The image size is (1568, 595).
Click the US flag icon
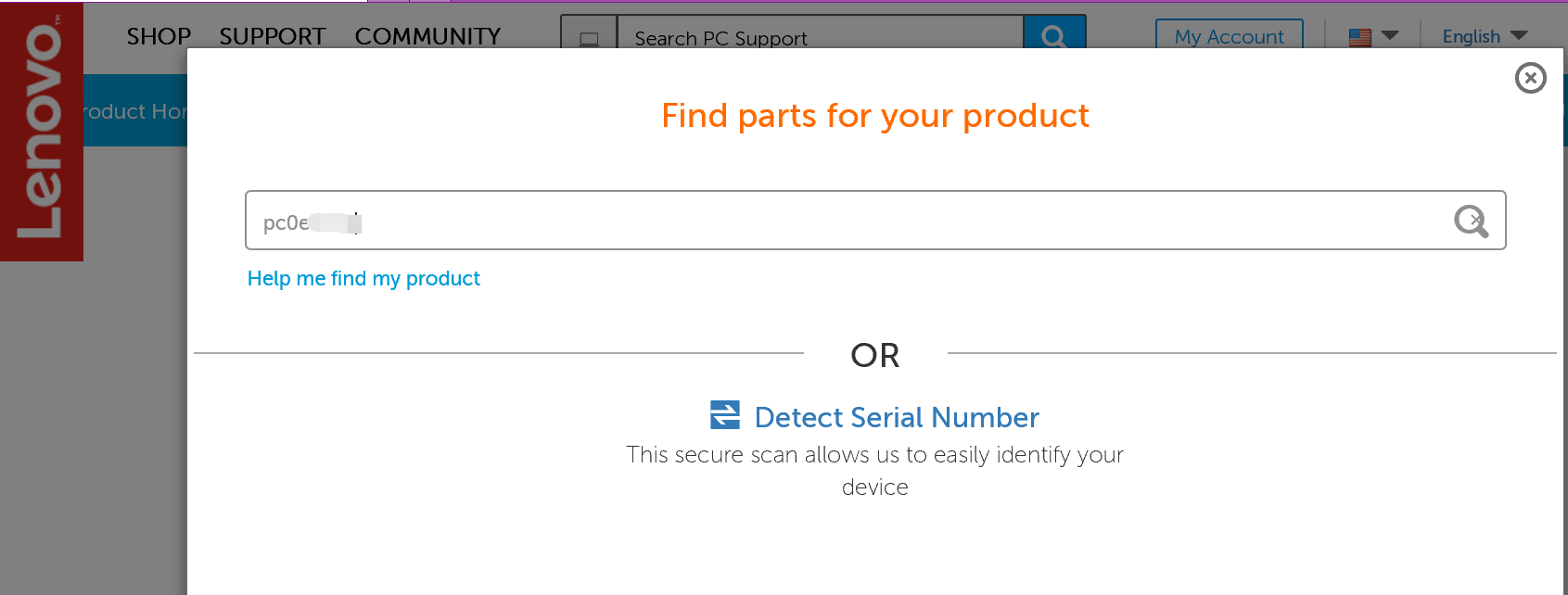(1360, 37)
